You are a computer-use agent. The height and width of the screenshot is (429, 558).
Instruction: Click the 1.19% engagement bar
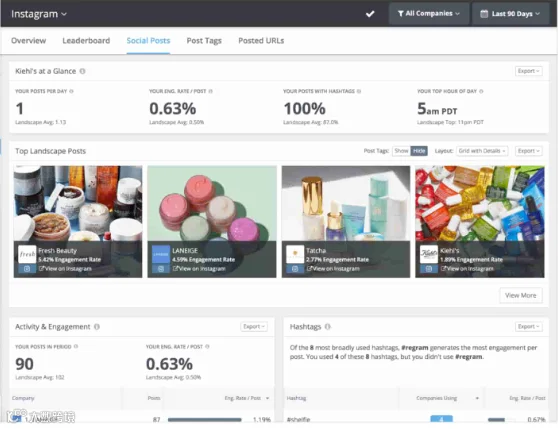pos(205,420)
